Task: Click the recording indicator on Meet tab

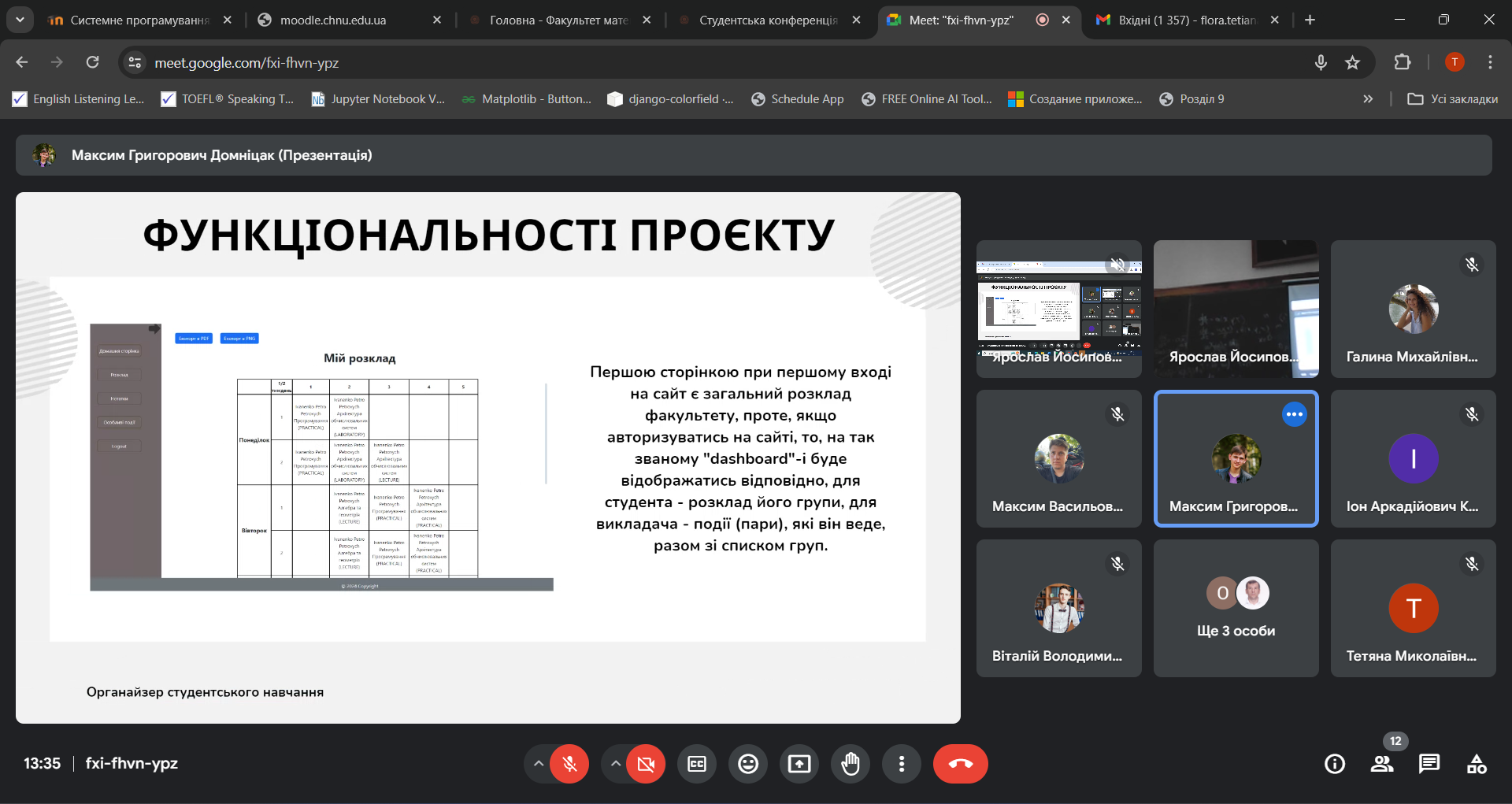Action: tap(1042, 20)
